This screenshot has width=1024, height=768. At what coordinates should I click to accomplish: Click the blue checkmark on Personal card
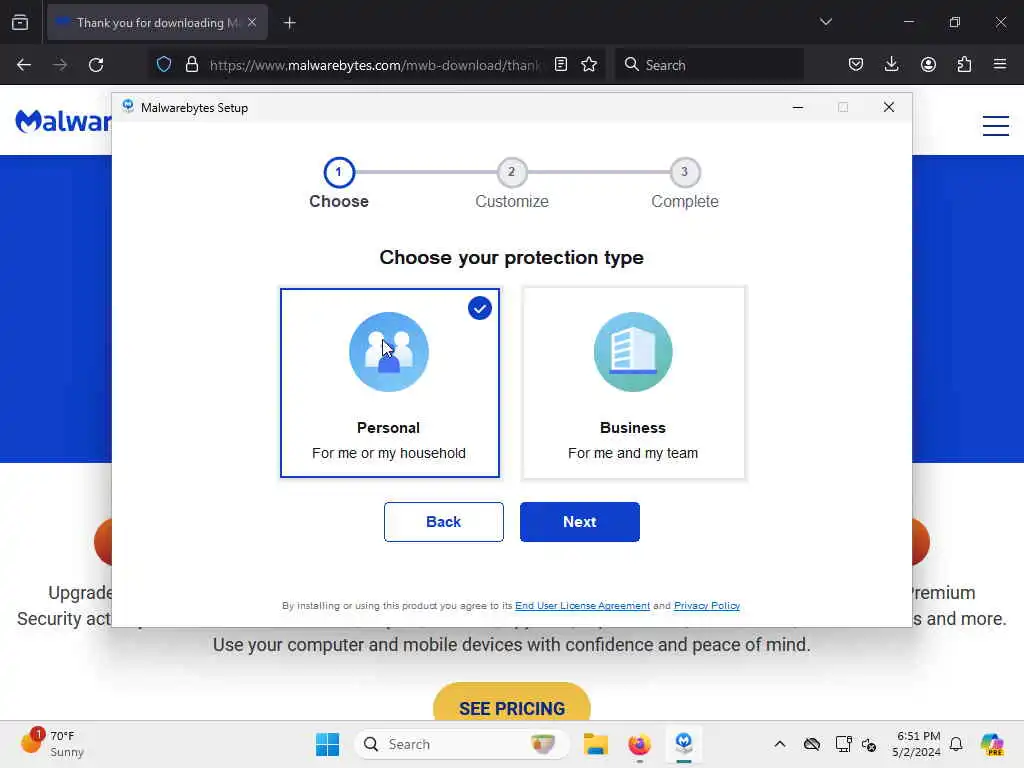(479, 308)
